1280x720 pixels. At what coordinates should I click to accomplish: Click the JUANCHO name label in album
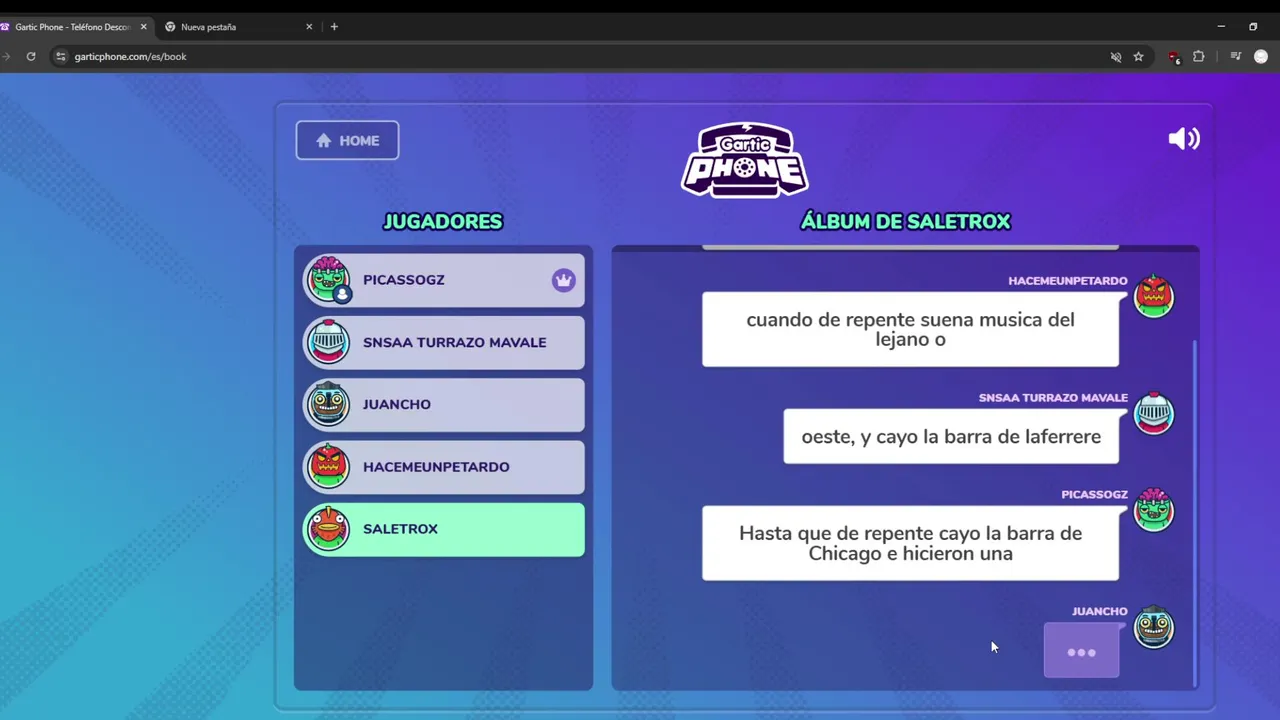point(1099,612)
